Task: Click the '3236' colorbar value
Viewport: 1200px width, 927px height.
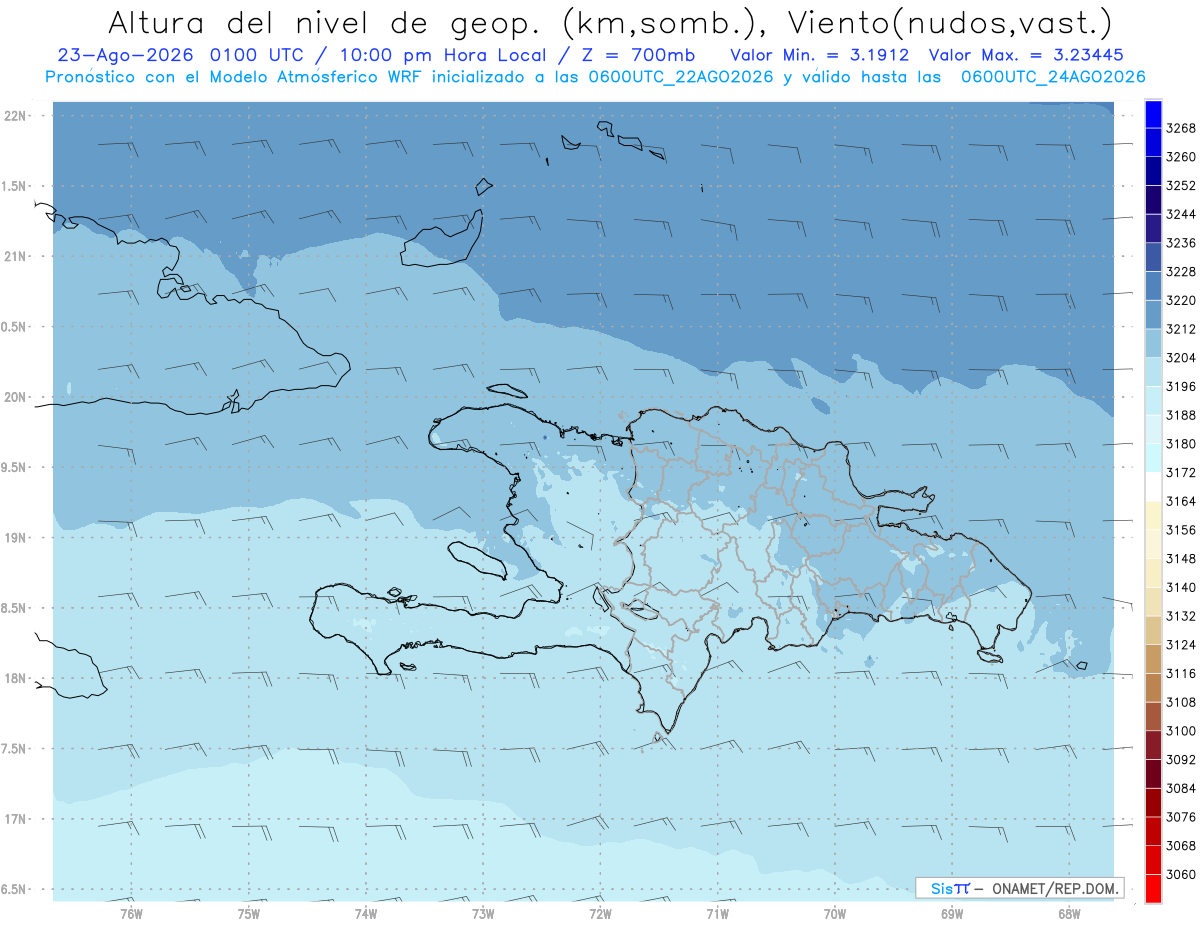Action: pyautogui.click(x=1181, y=243)
